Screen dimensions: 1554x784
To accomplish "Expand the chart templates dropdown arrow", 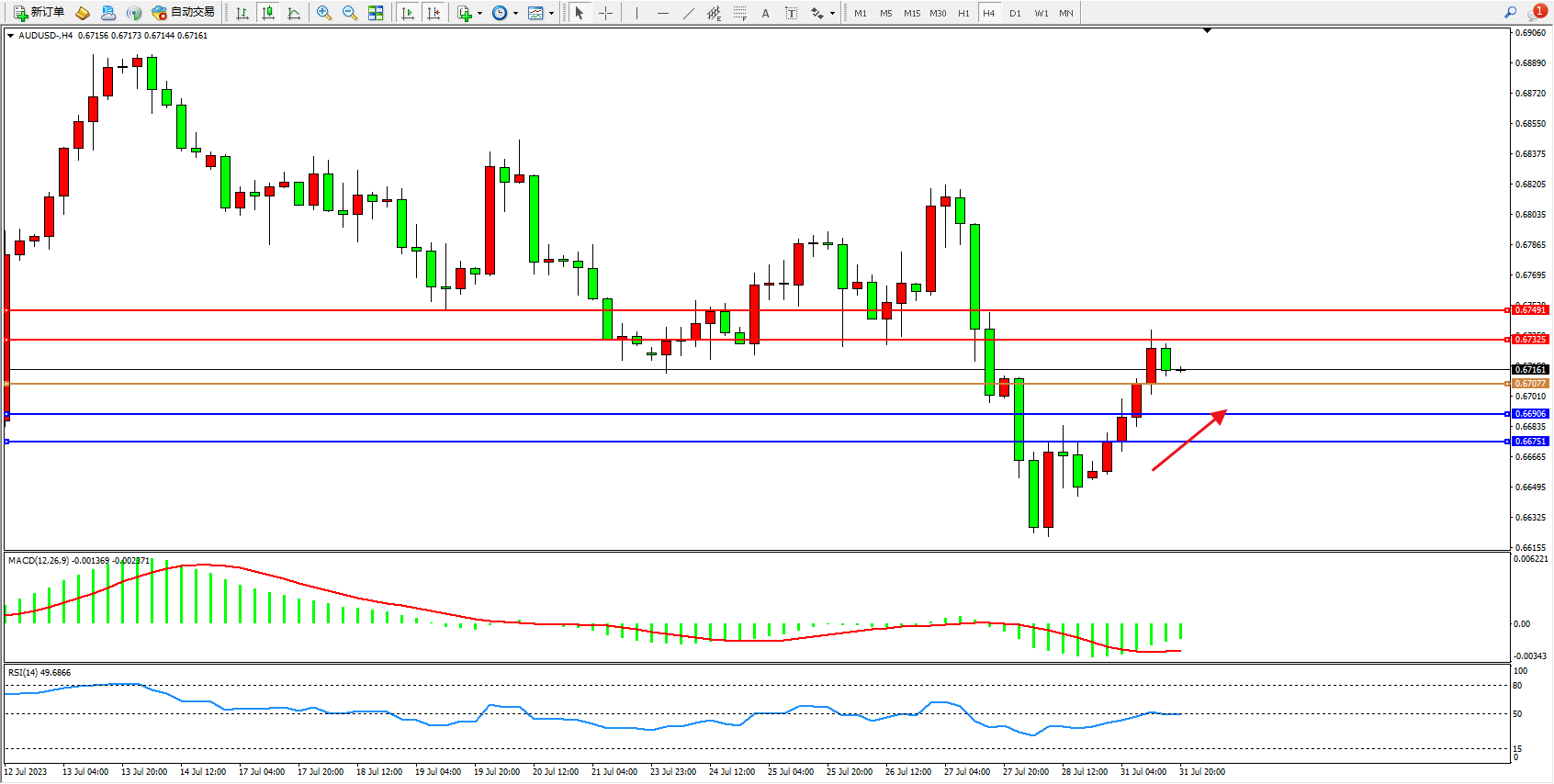I will coord(551,13).
